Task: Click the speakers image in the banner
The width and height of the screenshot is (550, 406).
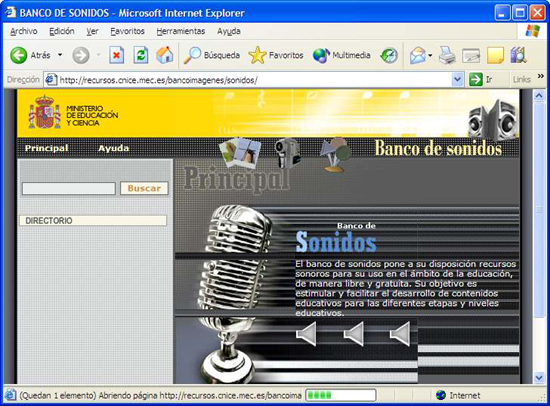Action: pos(493,119)
